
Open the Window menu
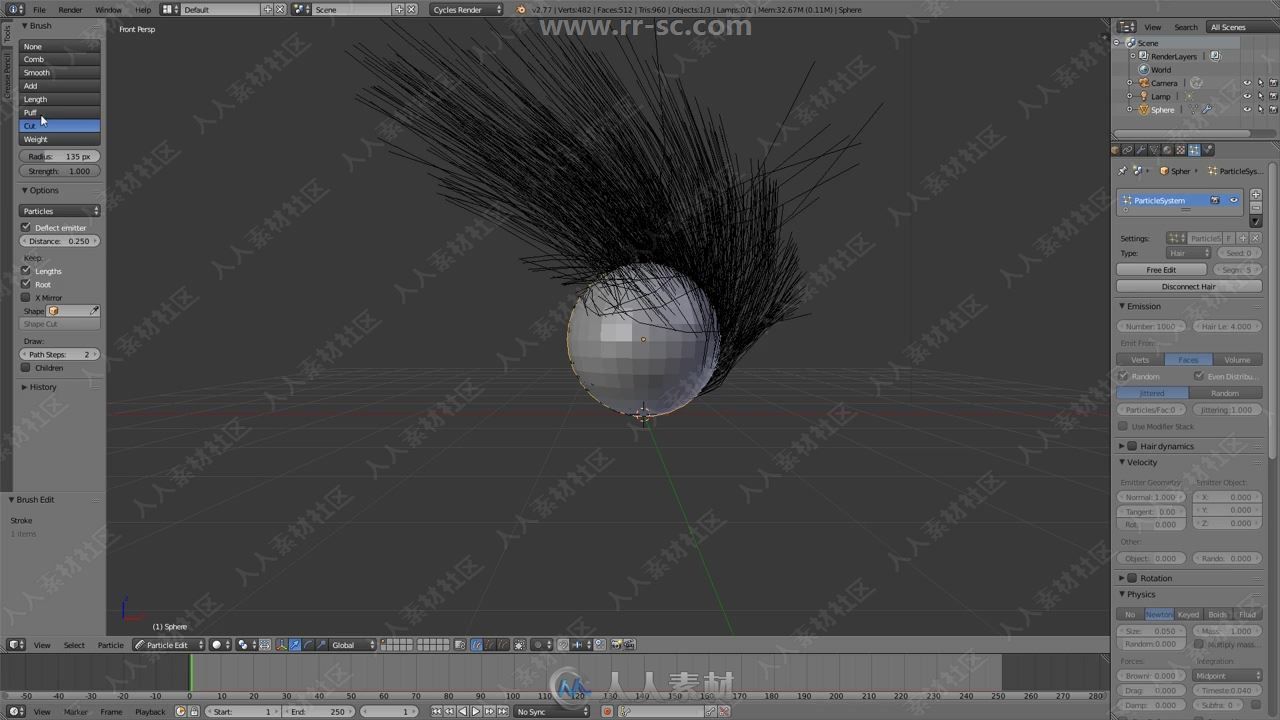[108, 9]
